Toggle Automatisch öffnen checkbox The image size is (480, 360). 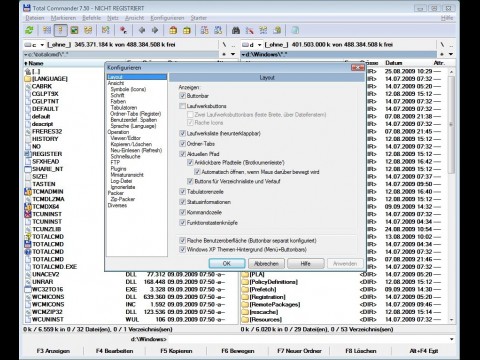click(x=197, y=172)
